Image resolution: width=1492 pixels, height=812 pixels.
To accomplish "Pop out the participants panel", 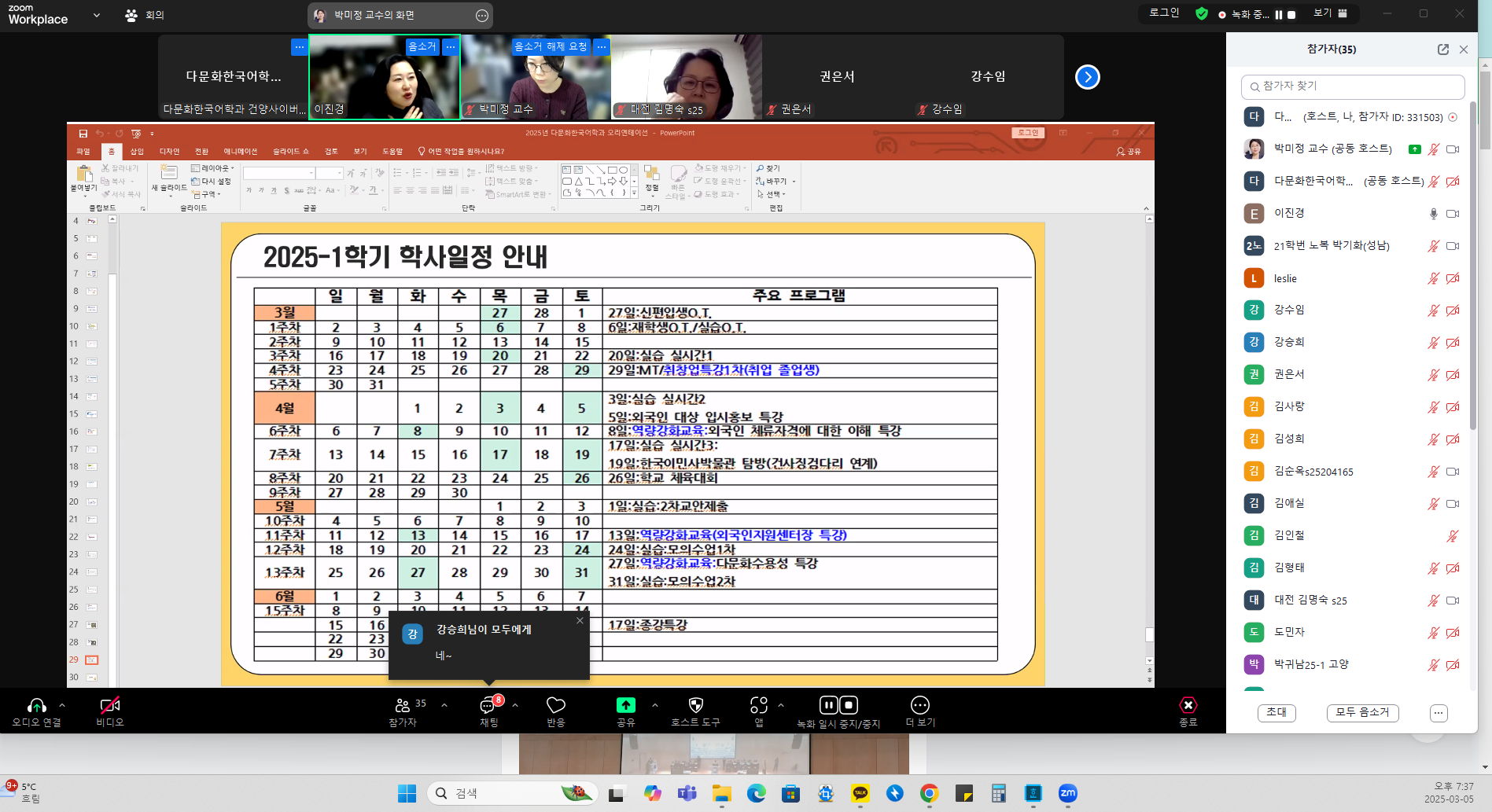I will 1442,50.
